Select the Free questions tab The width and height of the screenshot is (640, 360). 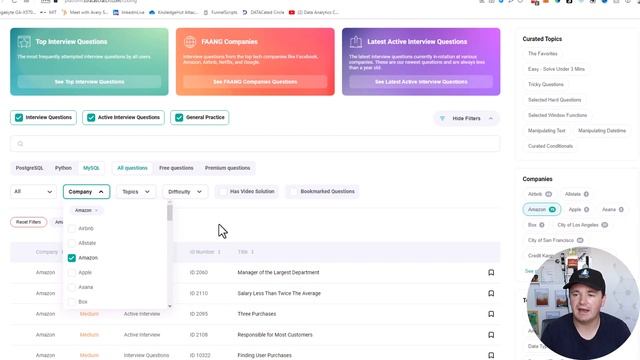point(176,168)
